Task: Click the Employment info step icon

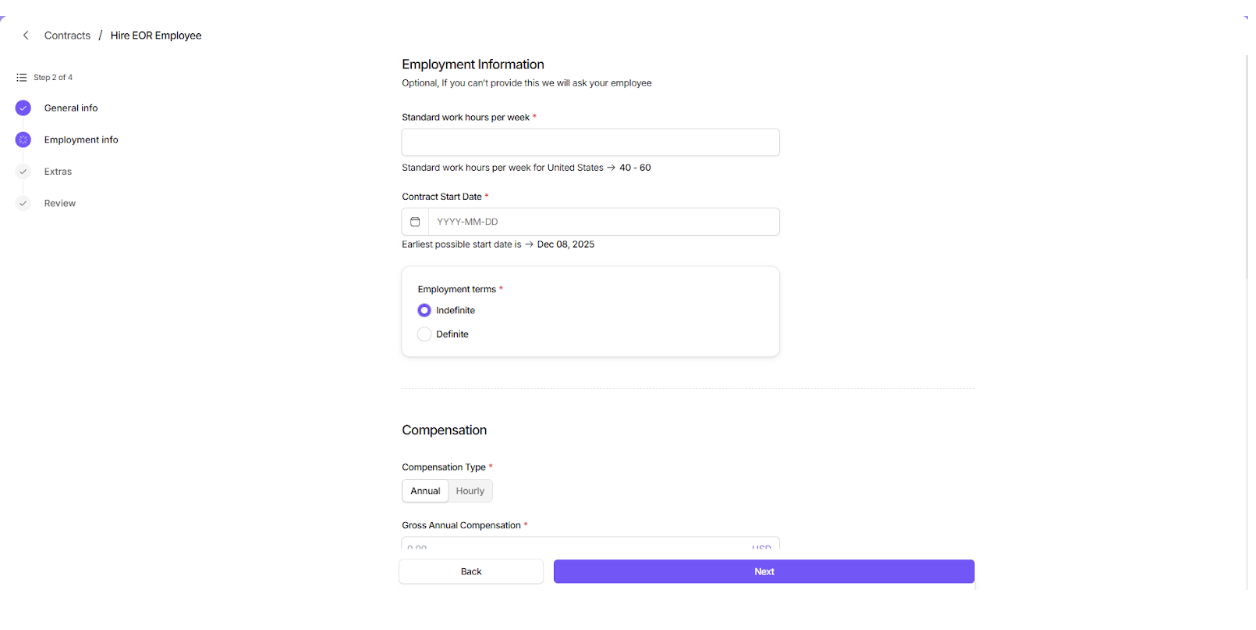Action: click(23, 140)
